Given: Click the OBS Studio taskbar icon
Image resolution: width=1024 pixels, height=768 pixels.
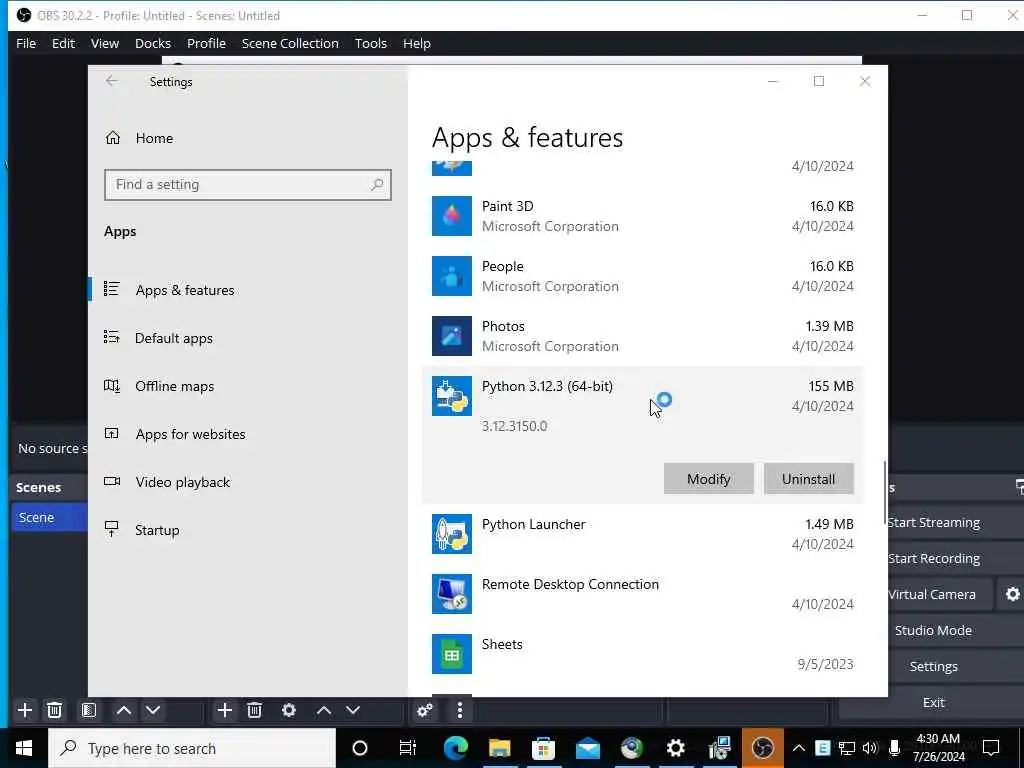Looking at the screenshot, I should (763, 748).
